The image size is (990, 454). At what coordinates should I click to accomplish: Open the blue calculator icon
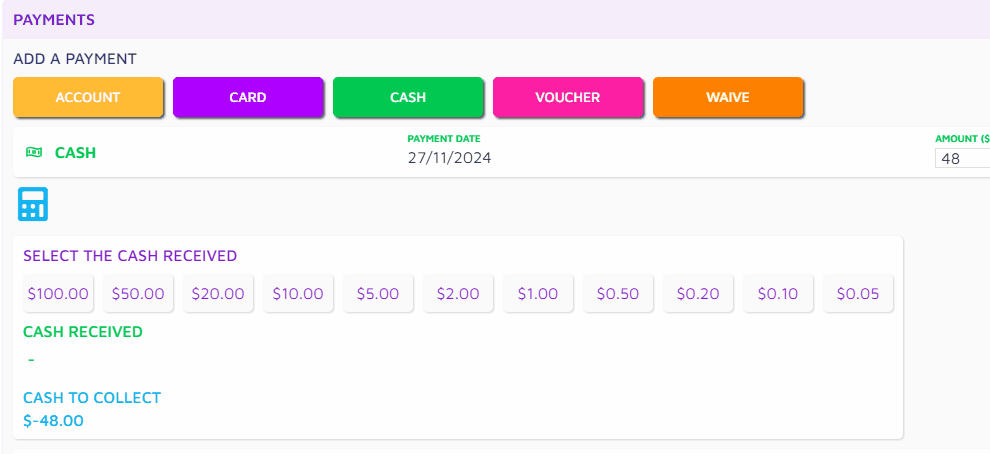pos(33,204)
